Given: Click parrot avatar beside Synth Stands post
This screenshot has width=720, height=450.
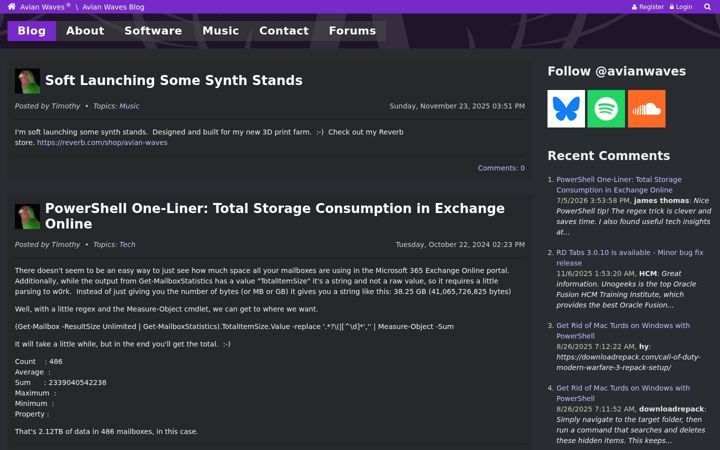Looking at the screenshot, I should coord(27,81).
